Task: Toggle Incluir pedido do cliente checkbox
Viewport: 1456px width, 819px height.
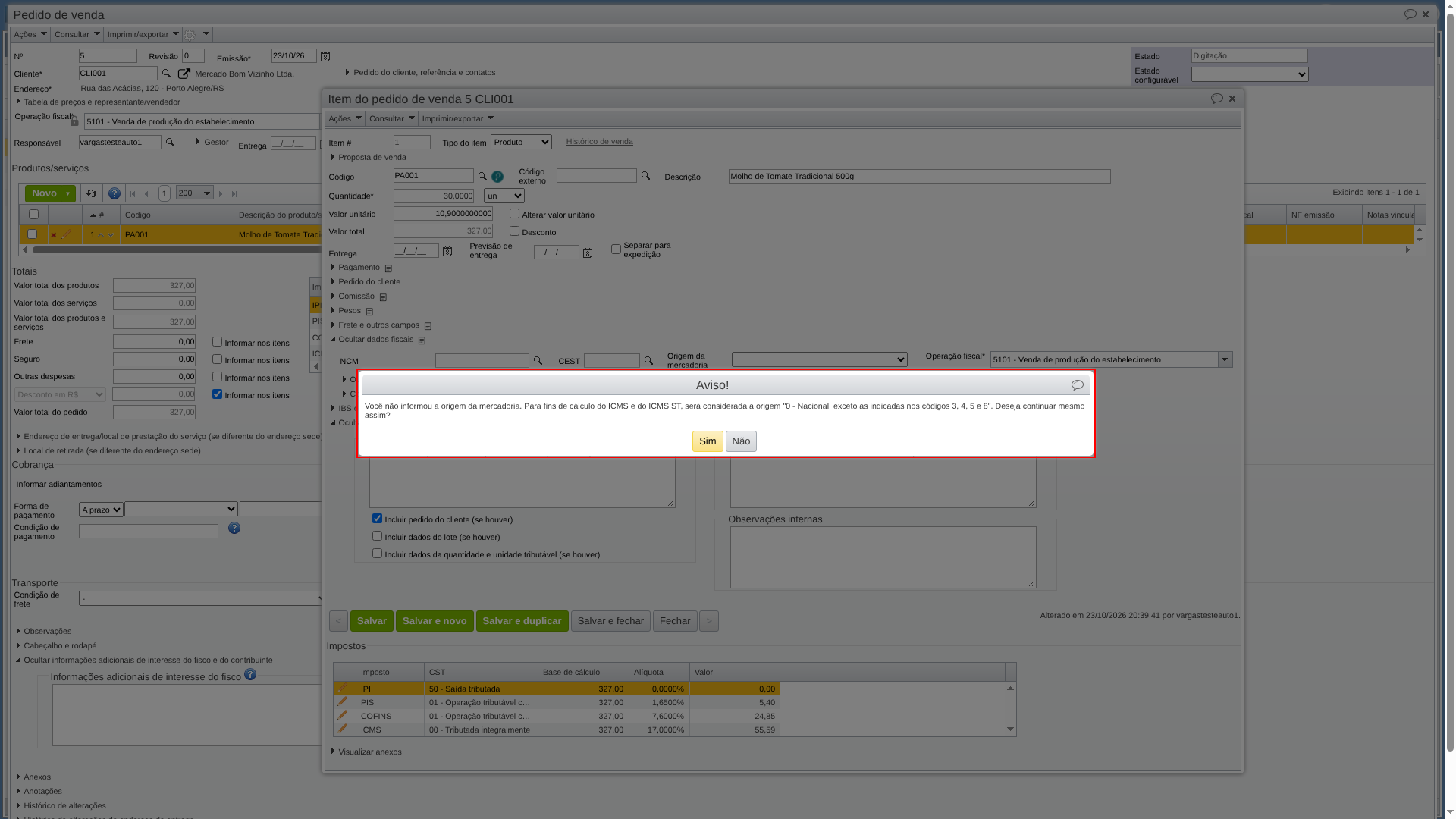Action: point(377,519)
